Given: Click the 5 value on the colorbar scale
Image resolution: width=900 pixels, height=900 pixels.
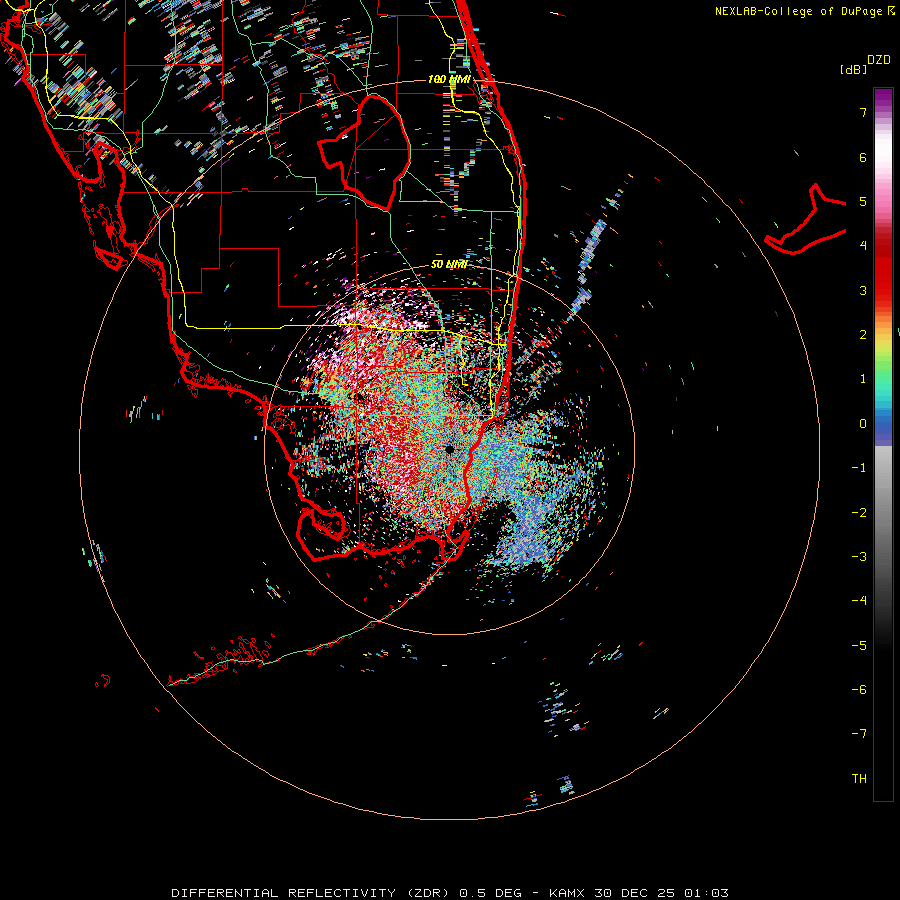Looking at the screenshot, I should (863, 201).
